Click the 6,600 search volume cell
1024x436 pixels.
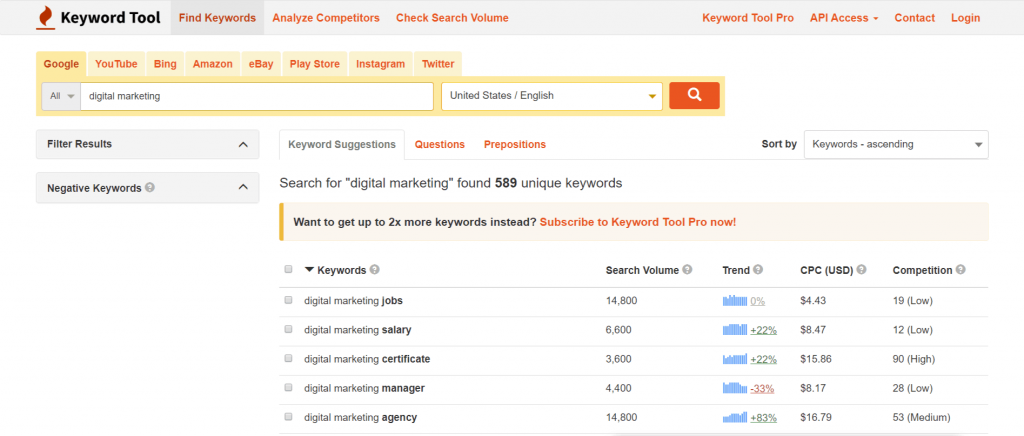(618, 330)
